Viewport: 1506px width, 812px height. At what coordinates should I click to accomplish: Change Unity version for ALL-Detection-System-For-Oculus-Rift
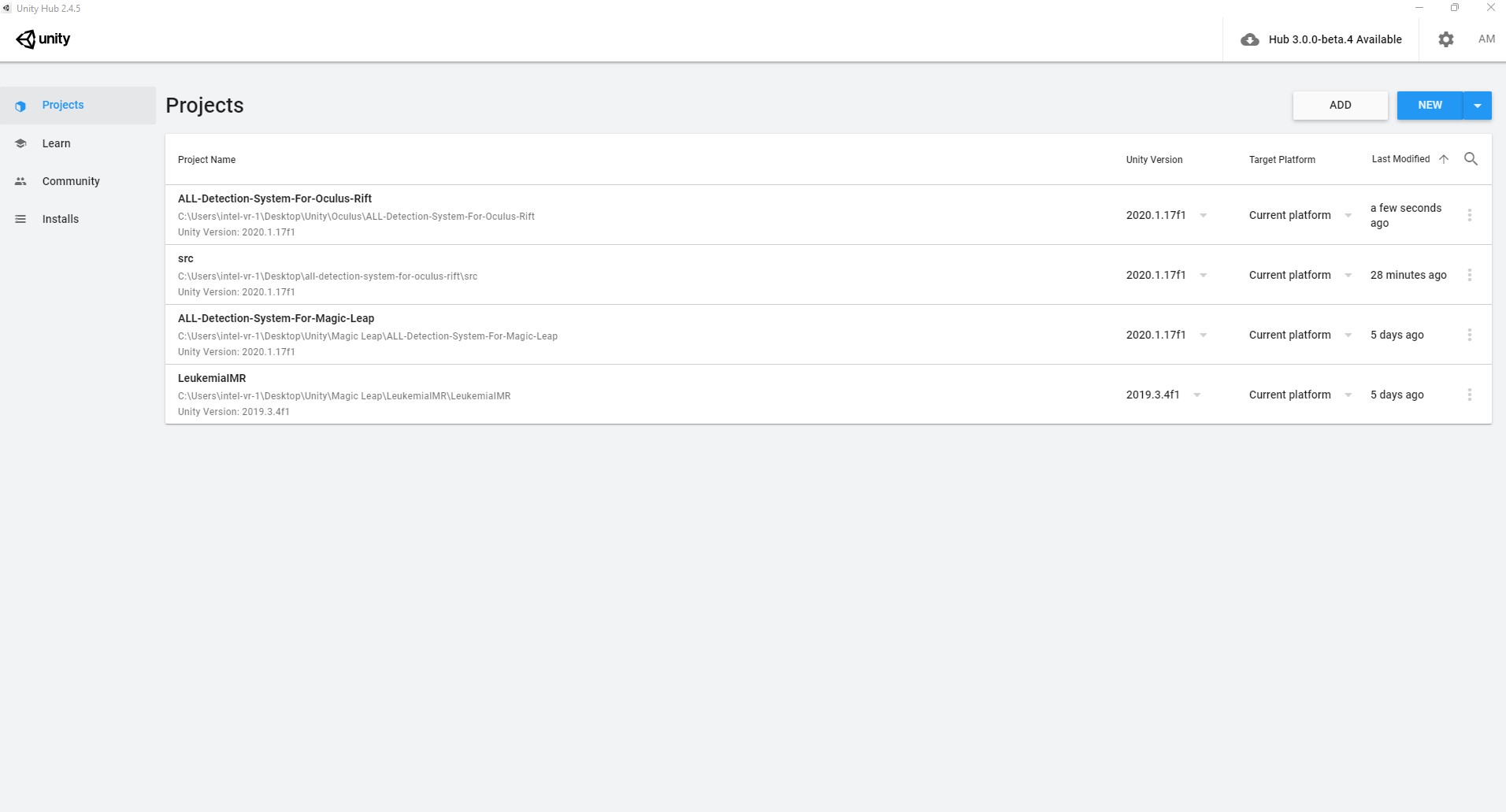click(1167, 215)
